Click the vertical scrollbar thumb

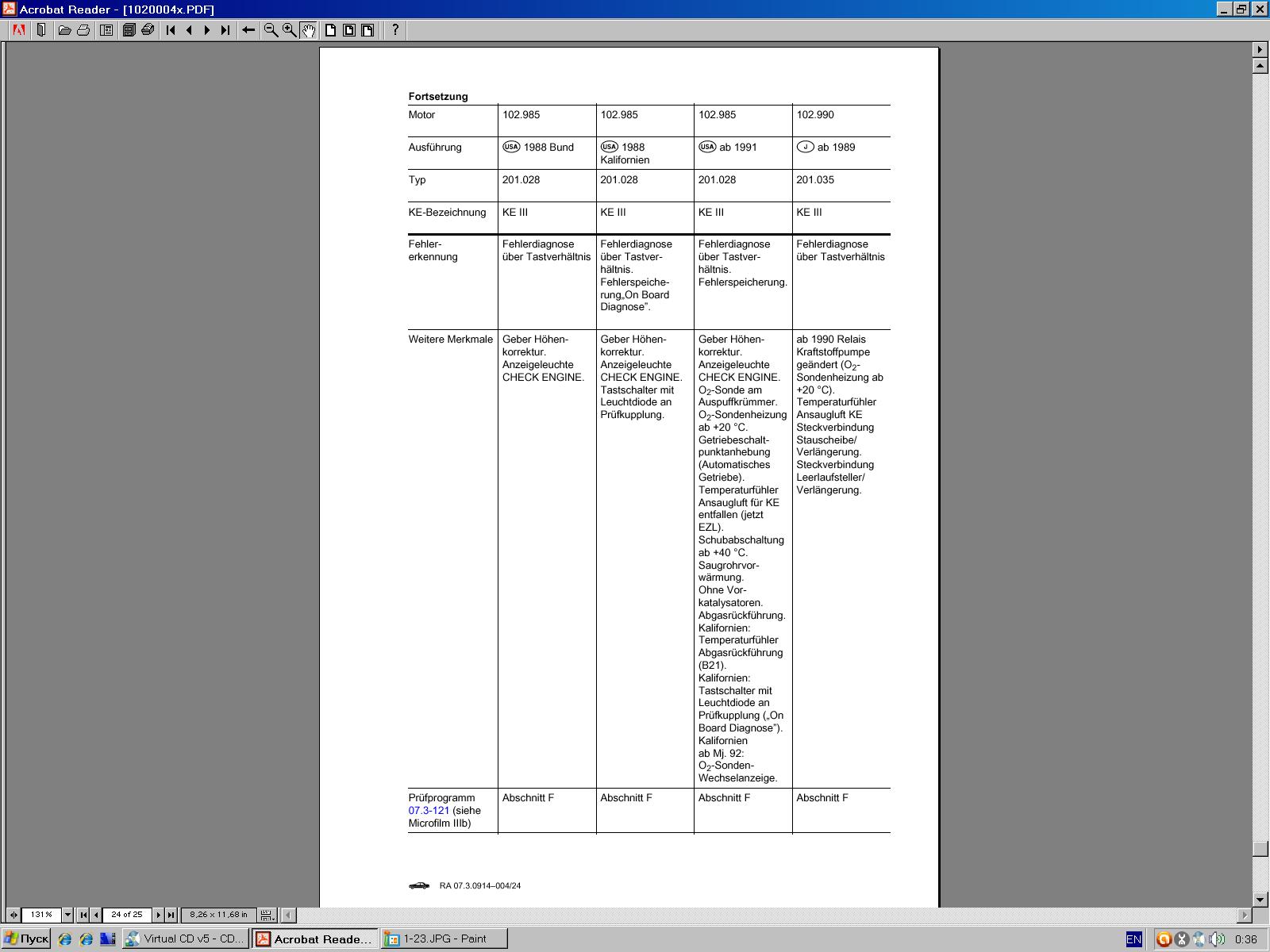pyautogui.click(x=1260, y=848)
